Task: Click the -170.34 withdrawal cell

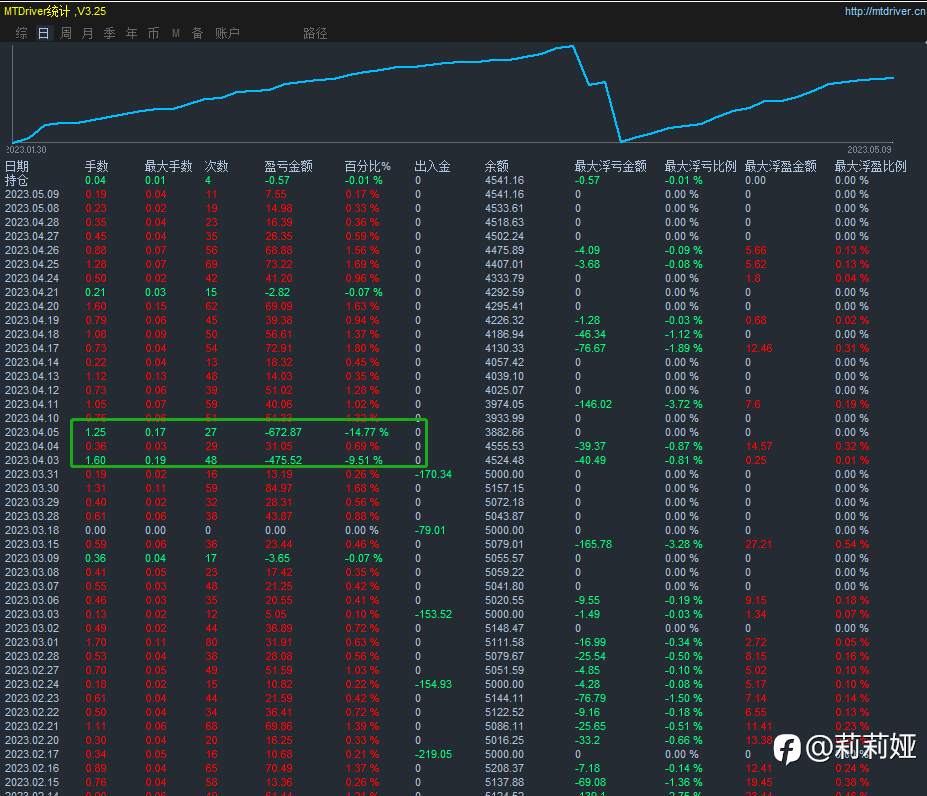Action: coord(433,474)
